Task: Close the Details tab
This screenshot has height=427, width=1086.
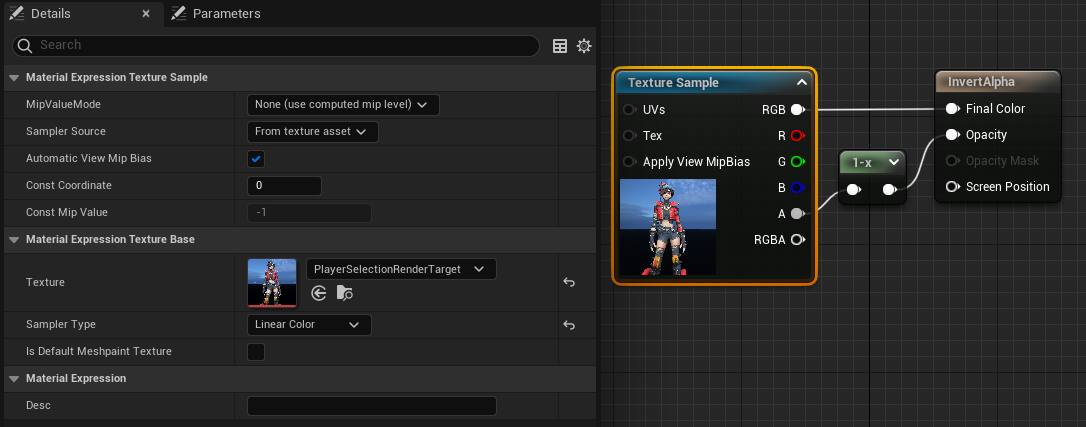Action: click(x=146, y=14)
